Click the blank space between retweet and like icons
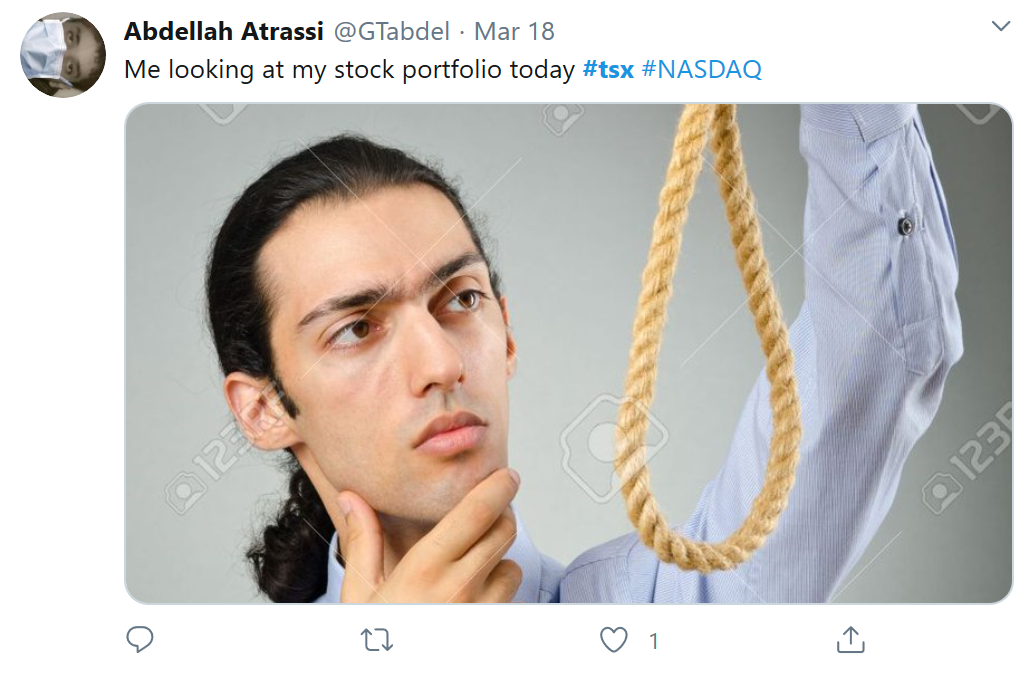Viewport: 1030px width, 673px height. click(x=496, y=640)
